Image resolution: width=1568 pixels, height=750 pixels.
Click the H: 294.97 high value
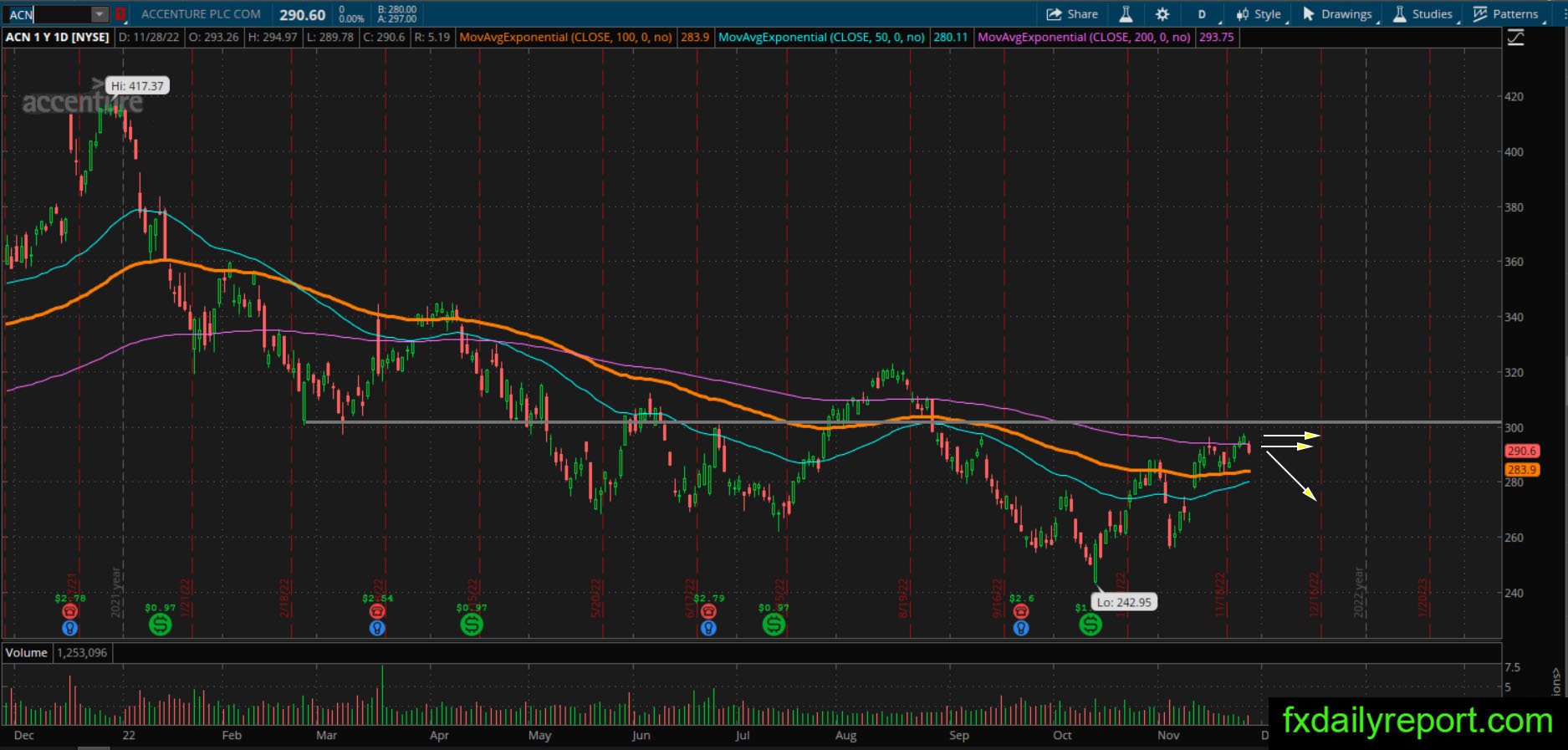(273, 38)
